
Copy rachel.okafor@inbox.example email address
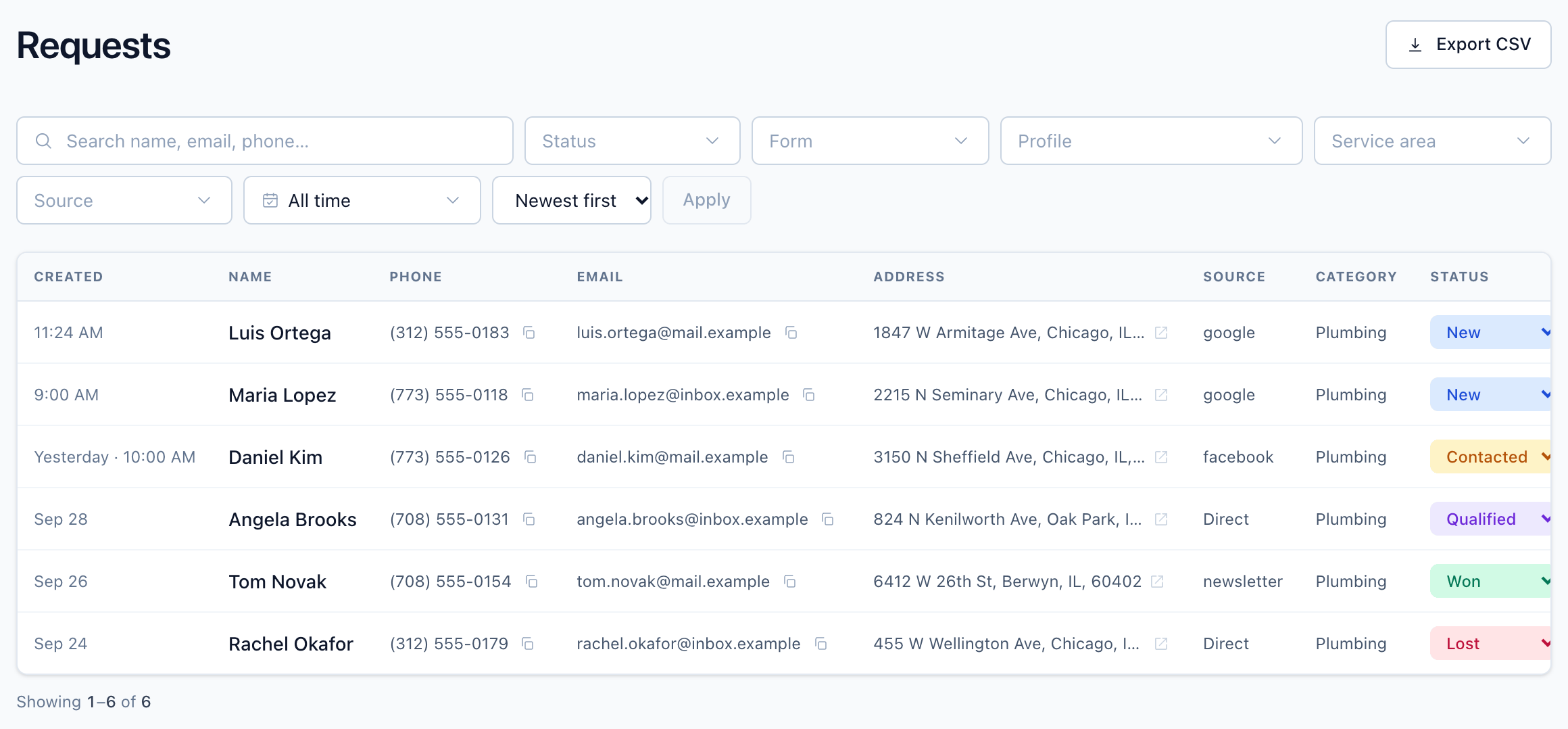821,644
